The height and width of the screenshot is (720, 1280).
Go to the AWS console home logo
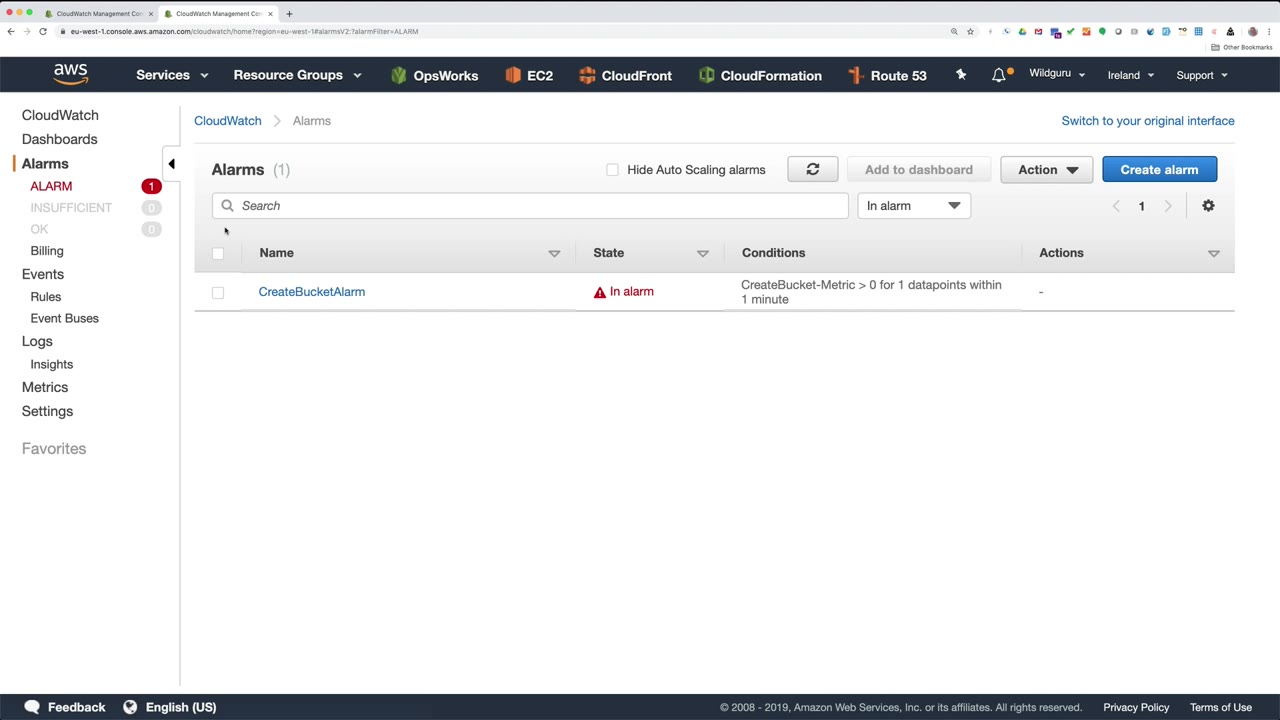71,75
